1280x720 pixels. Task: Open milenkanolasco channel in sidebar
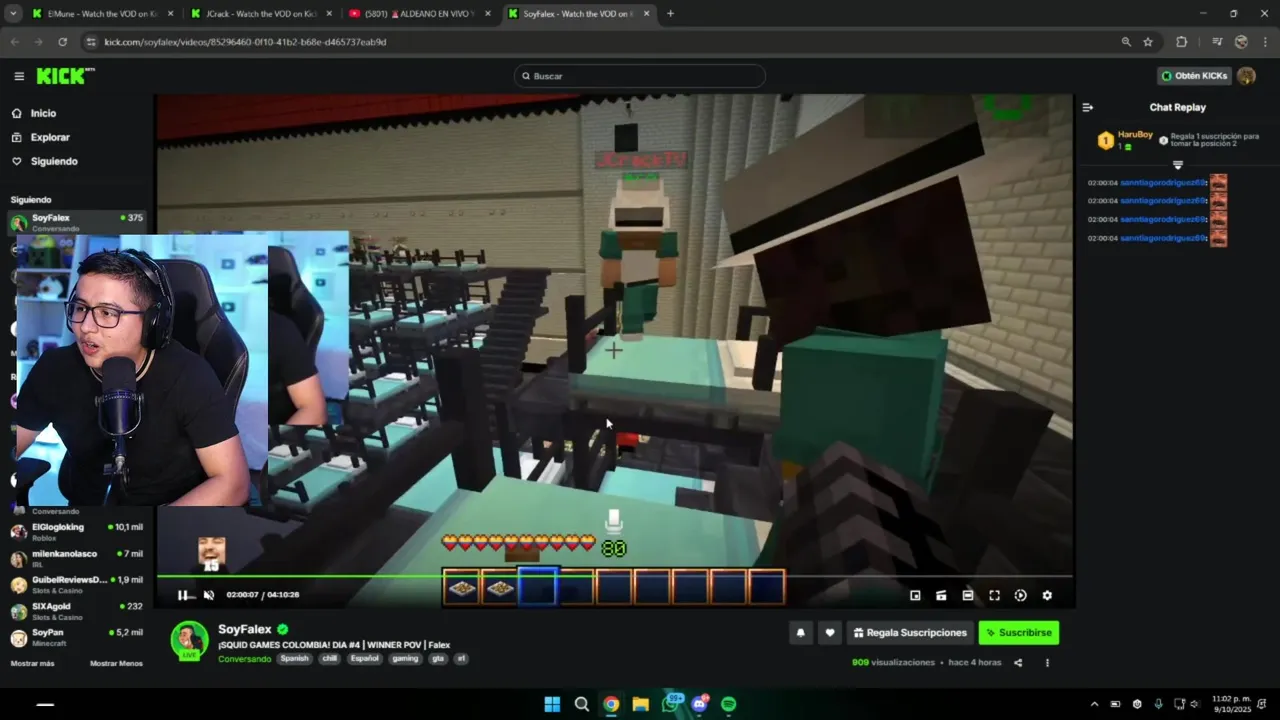(x=77, y=559)
